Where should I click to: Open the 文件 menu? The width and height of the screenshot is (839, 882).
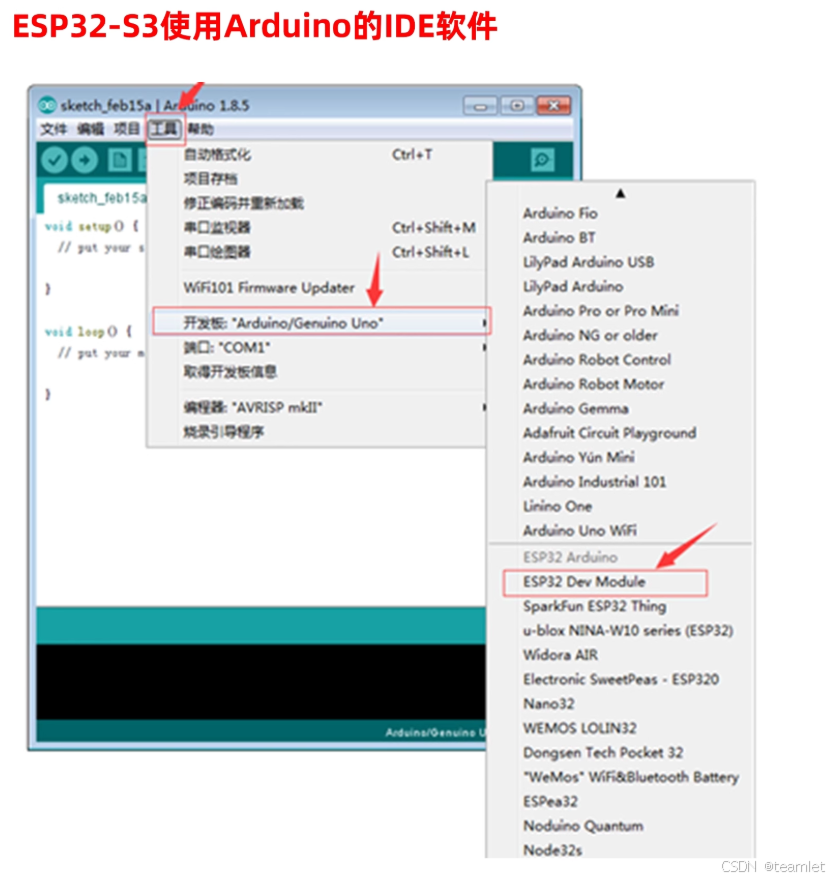pos(53,129)
